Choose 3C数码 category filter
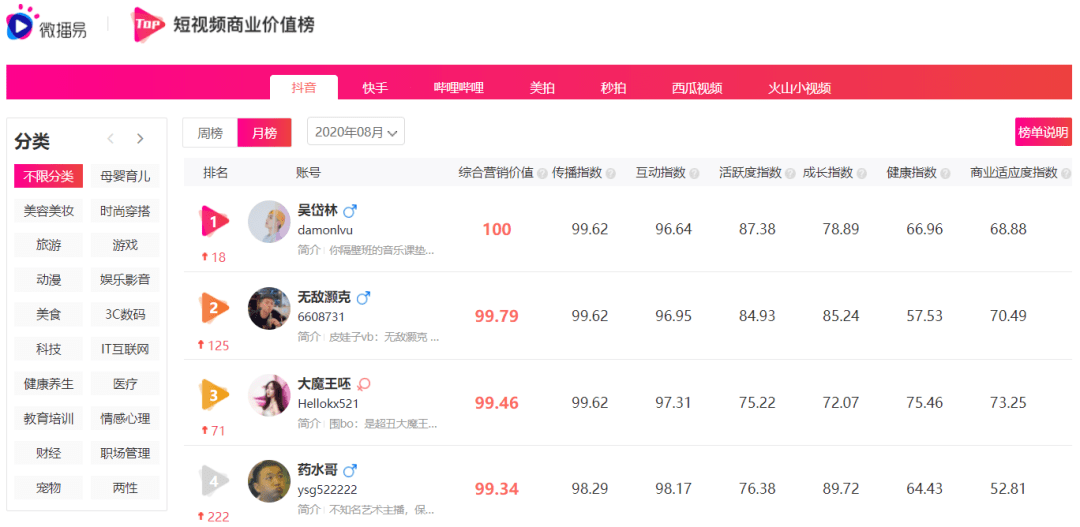 (x=125, y=315)
